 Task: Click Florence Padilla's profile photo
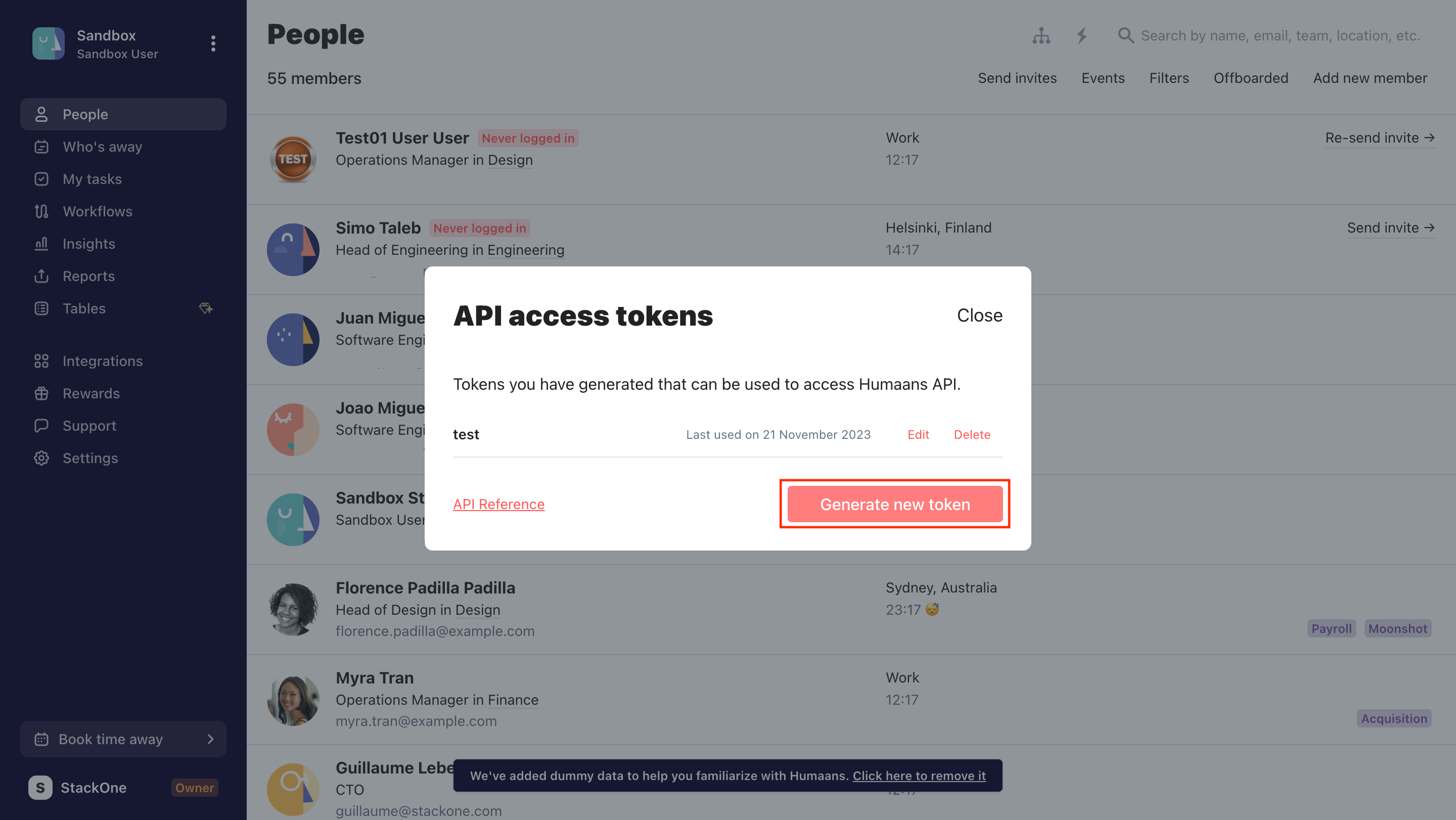click(x=293, y=609)
